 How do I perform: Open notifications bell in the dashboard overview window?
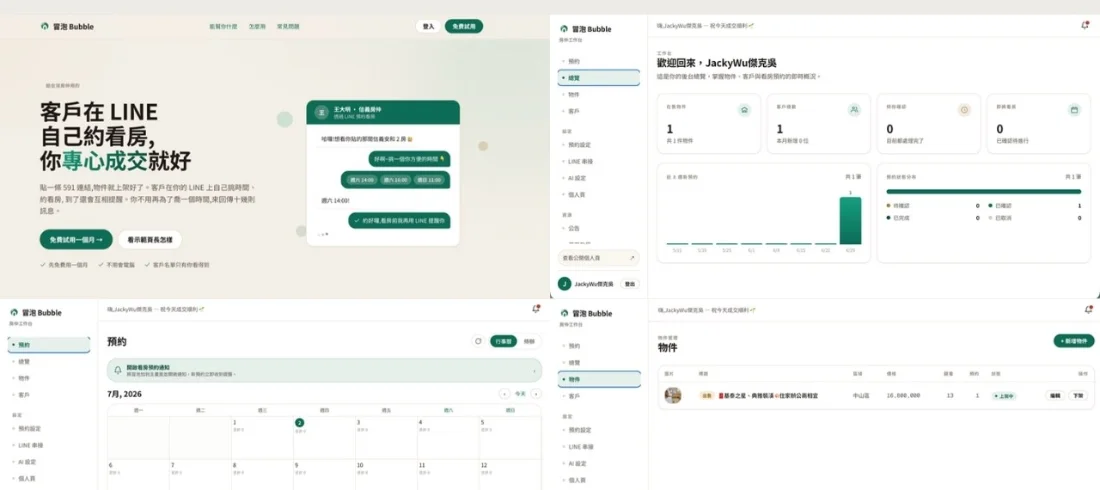pyautogui.click(x=1085, y=25)
